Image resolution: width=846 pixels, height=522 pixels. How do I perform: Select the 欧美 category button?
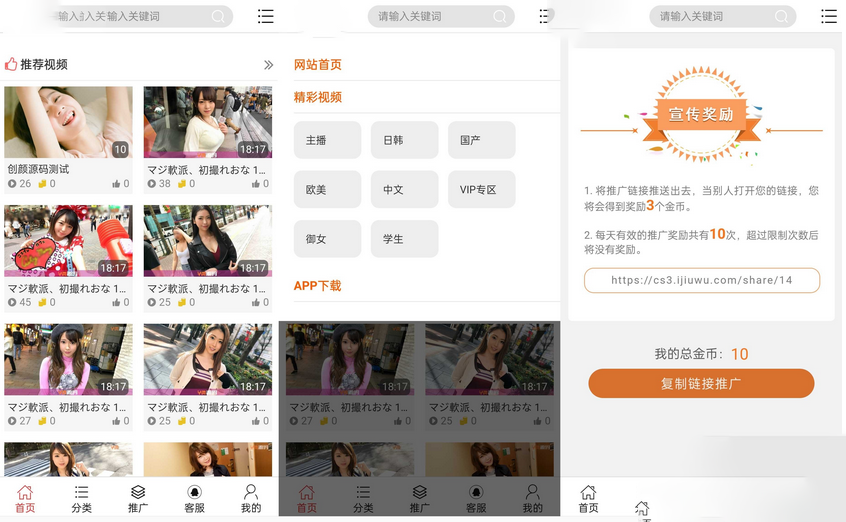328,189
